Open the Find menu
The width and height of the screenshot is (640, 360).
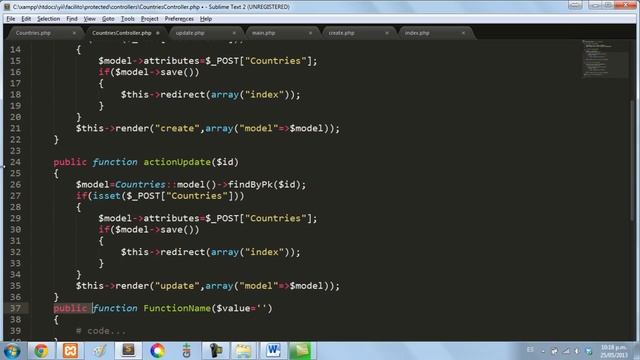[x=72, y=19]
